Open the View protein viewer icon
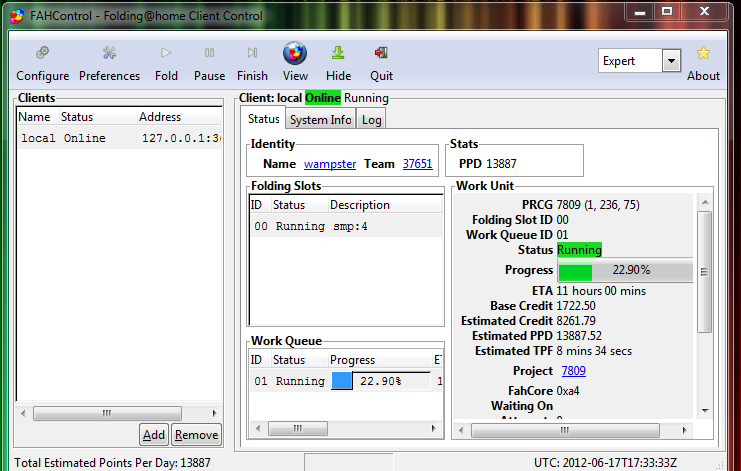Viewport: 741px width, 471px height. tap(295, 53)
